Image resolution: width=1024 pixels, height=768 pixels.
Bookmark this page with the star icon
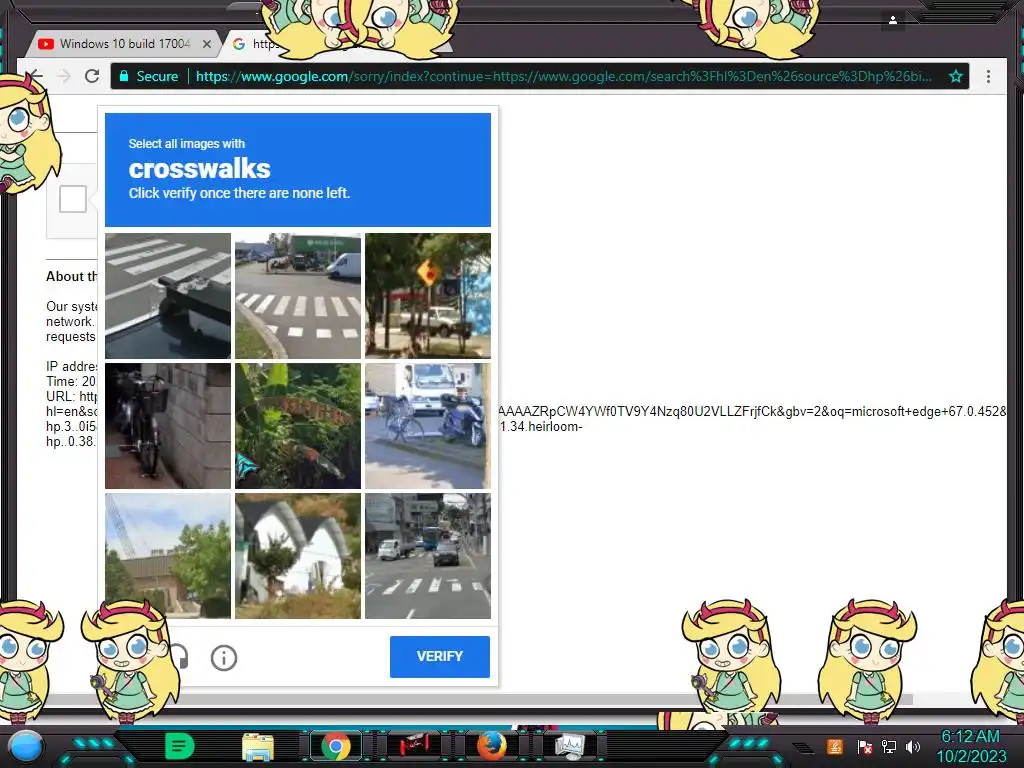point(955,76)
